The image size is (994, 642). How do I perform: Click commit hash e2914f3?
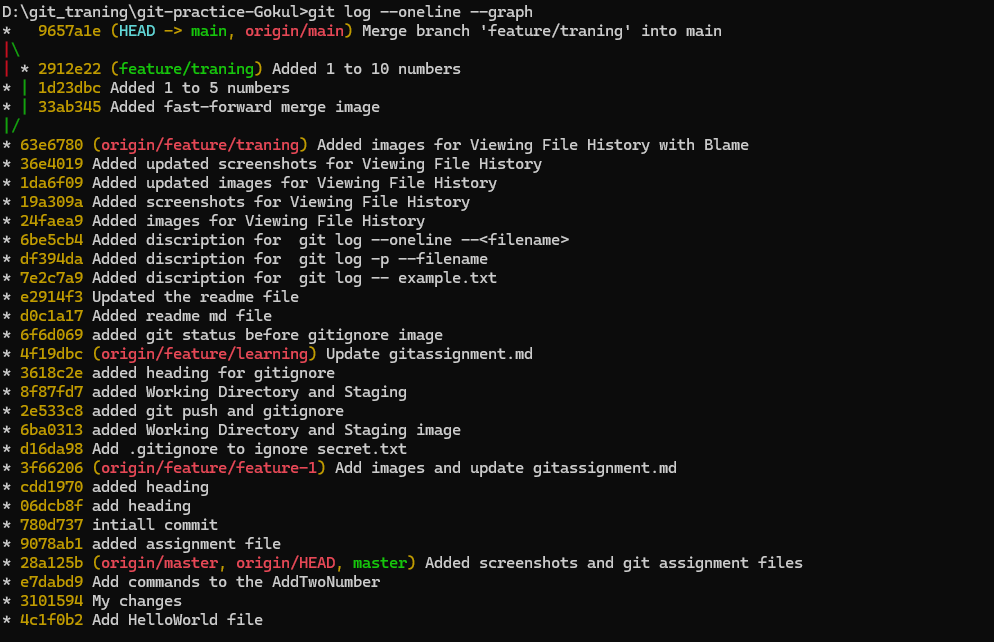51,297
